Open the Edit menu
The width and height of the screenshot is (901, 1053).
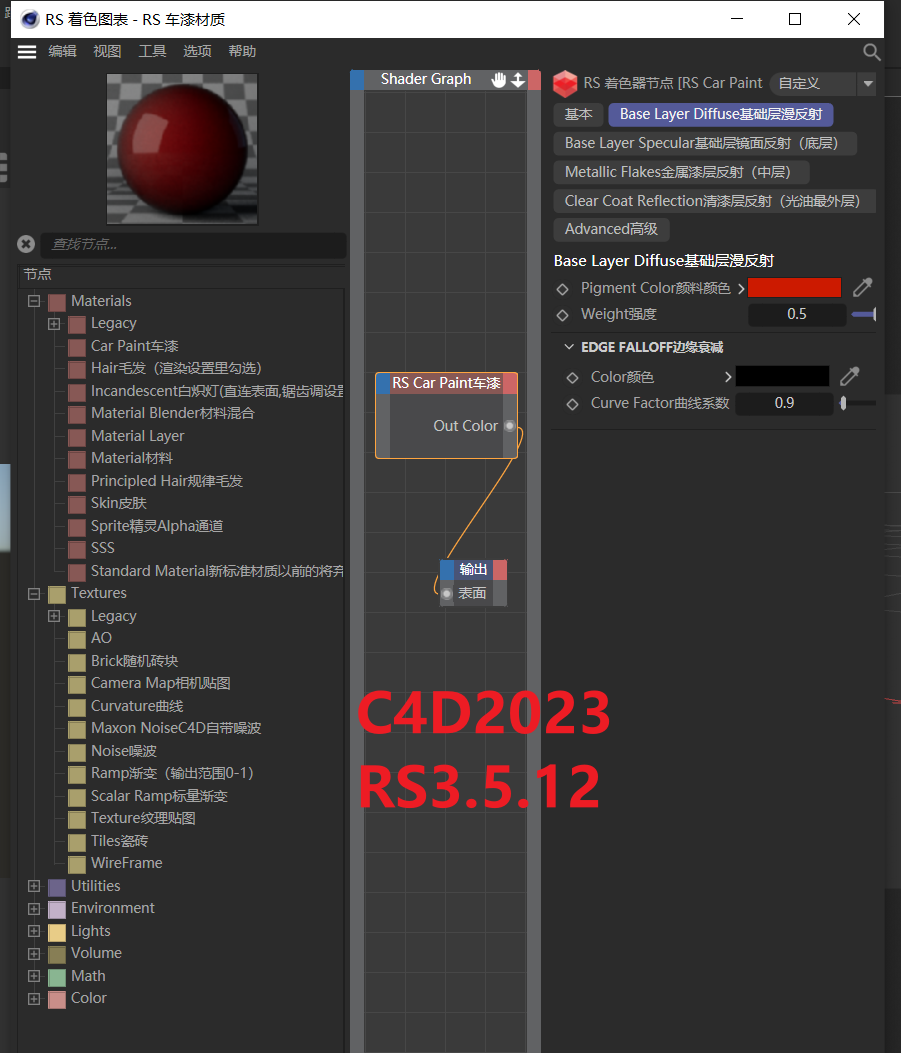(62, 52)
